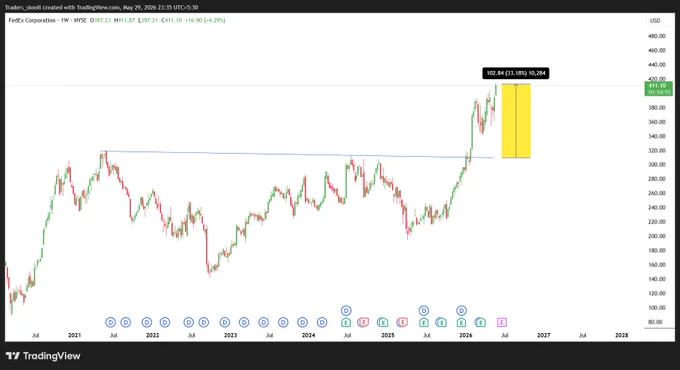This screenshot has width=680, height=370.
Task: Click the 'FedEx Corporation · 1W · NYSE' title
Action: tap(48, 20)
